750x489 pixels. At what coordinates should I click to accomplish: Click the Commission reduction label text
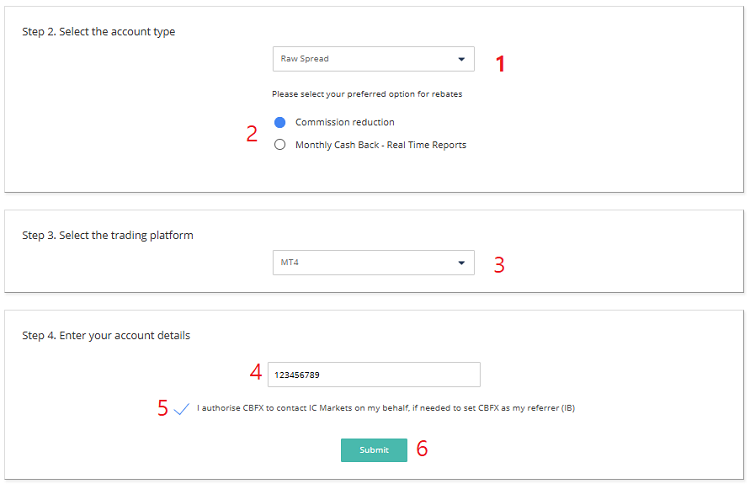pos(344,122)
